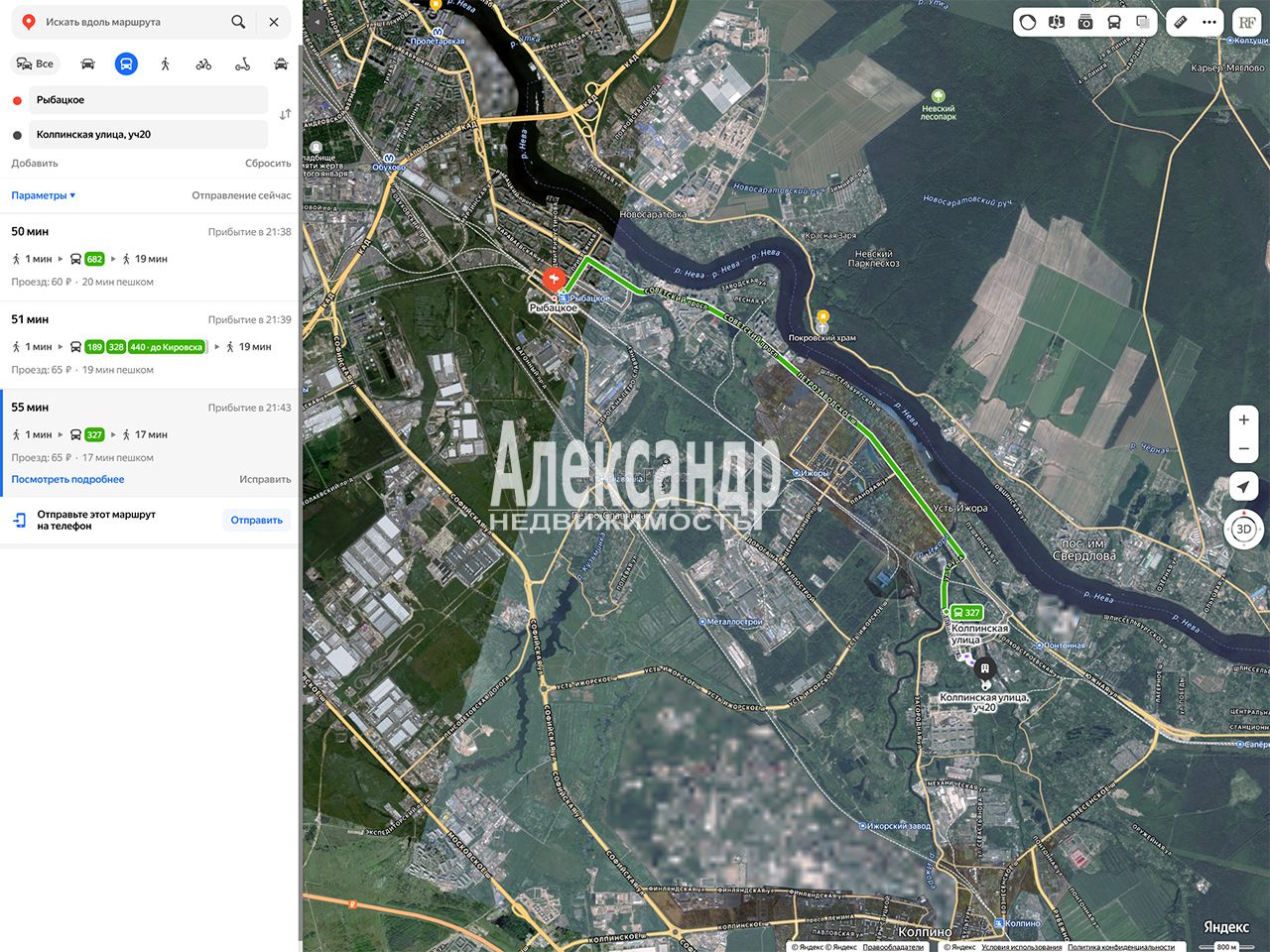Click the destination marker near Колпинская улица, уч20
The height and width of the screenshot is (952, 1270).
pyautogui.click(x=984, y=669)
